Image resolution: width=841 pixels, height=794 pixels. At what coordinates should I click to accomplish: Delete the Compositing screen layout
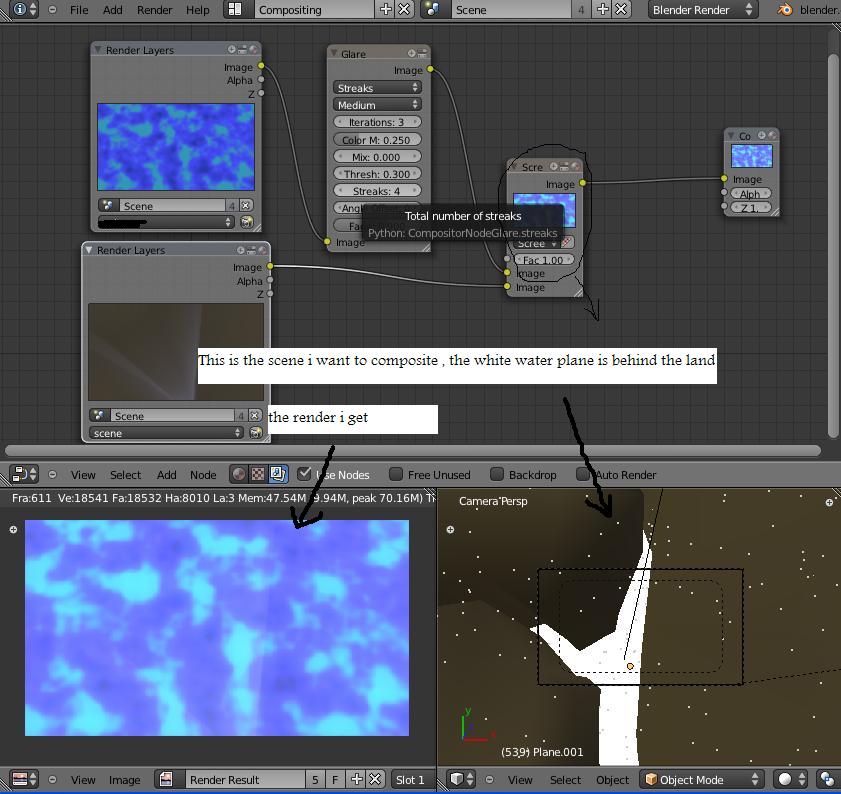tap(404, 9)
